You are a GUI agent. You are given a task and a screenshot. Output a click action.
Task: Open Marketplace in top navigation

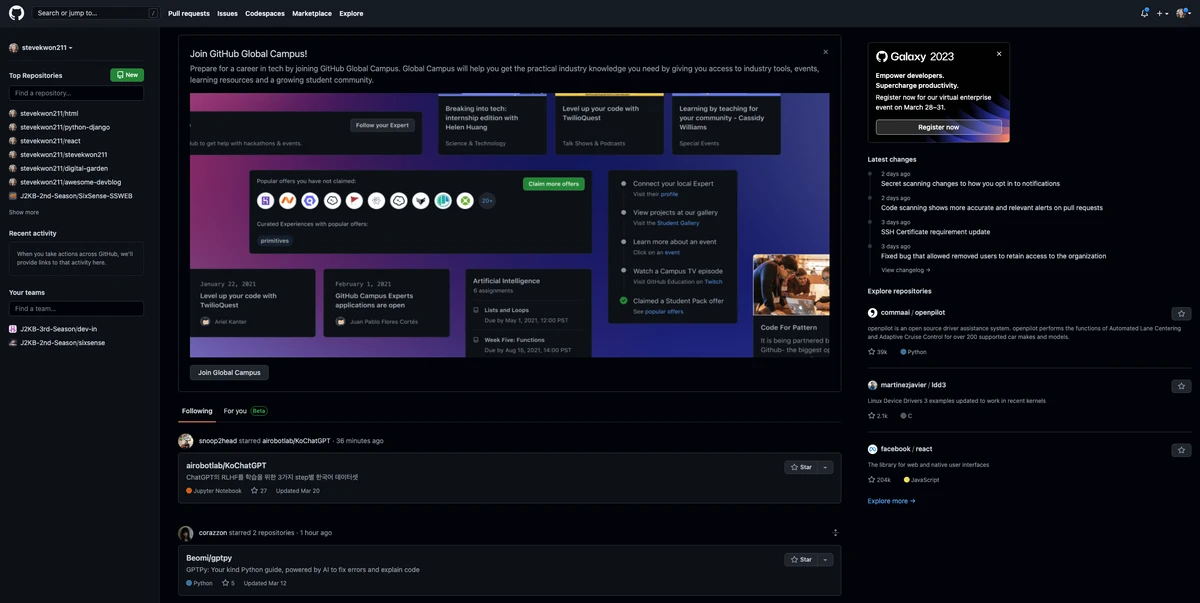[312, 14]
